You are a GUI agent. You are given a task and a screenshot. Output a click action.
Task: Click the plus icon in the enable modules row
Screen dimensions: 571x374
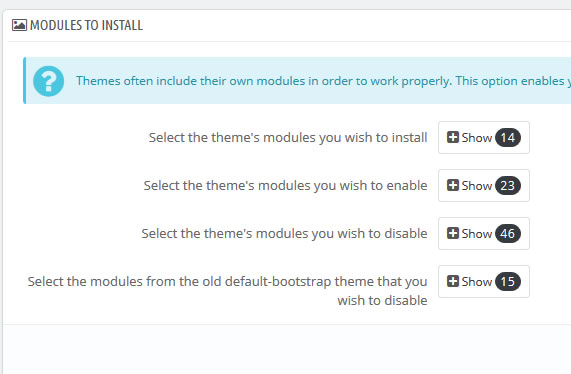pos(453,185)
